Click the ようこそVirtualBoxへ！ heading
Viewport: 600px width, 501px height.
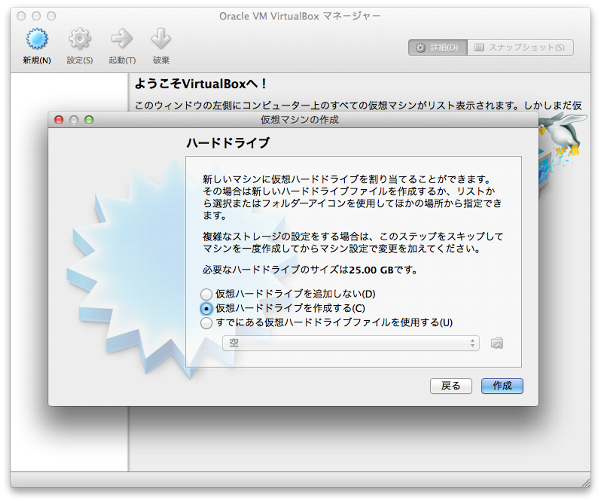pos(200,84)
